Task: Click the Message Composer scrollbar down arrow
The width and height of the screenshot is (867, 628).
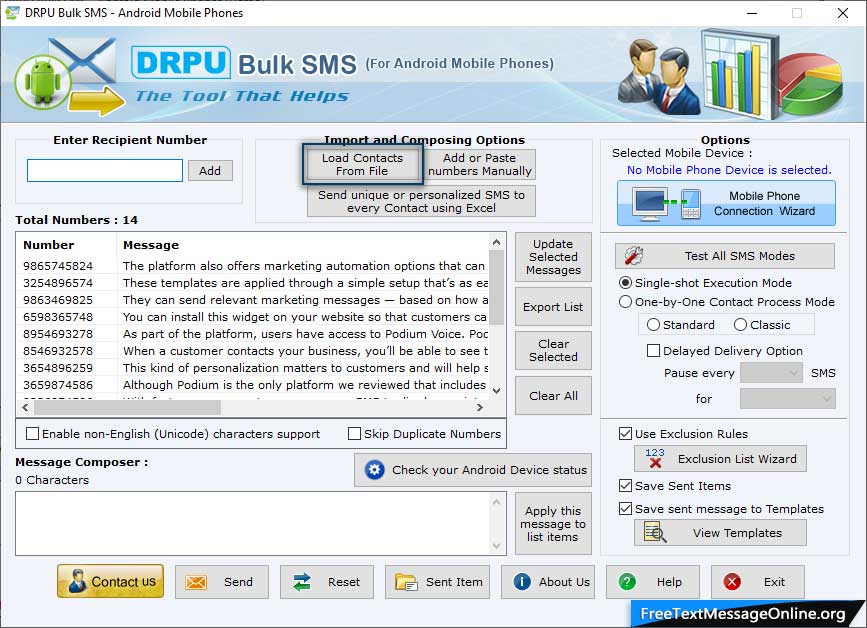Action: (497, 546)
